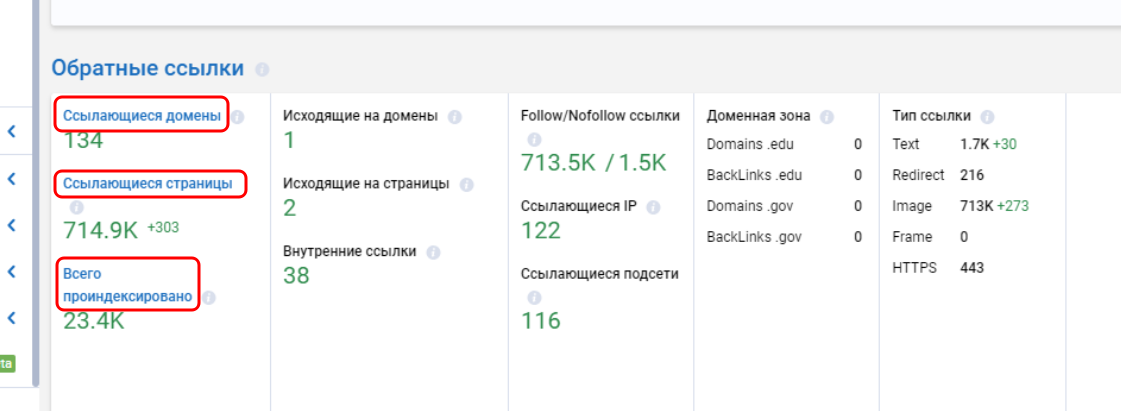Click info icon under Ссылающиеся страницы label
This screenshot has width=1121, height=411.
[x=76, y=207]
